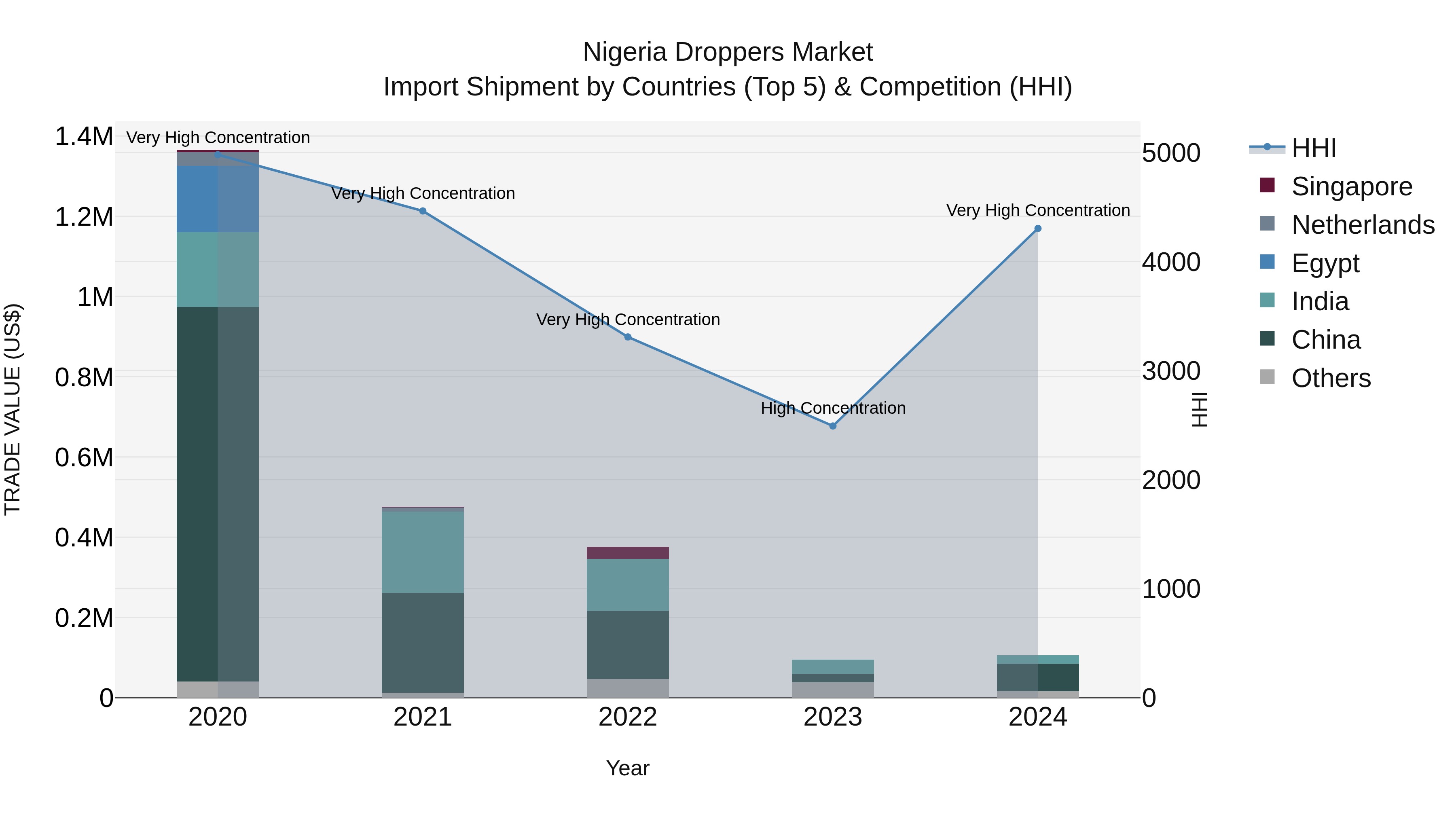Click the China segment of 2024 bar
1456x819 pixels.
coord(1038,677)
